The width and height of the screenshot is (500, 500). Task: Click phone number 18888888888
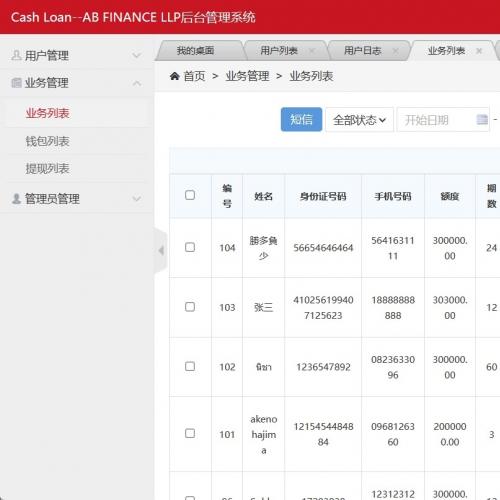tap(393, 307)
